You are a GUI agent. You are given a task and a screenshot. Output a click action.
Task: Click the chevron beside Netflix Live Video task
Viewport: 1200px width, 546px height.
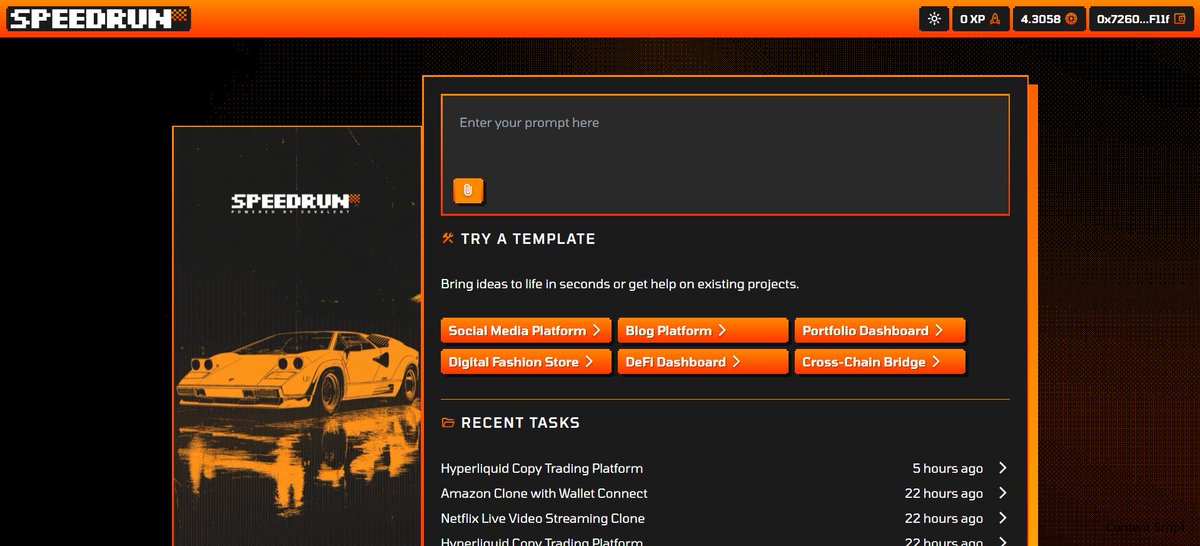click(1003, 518)
